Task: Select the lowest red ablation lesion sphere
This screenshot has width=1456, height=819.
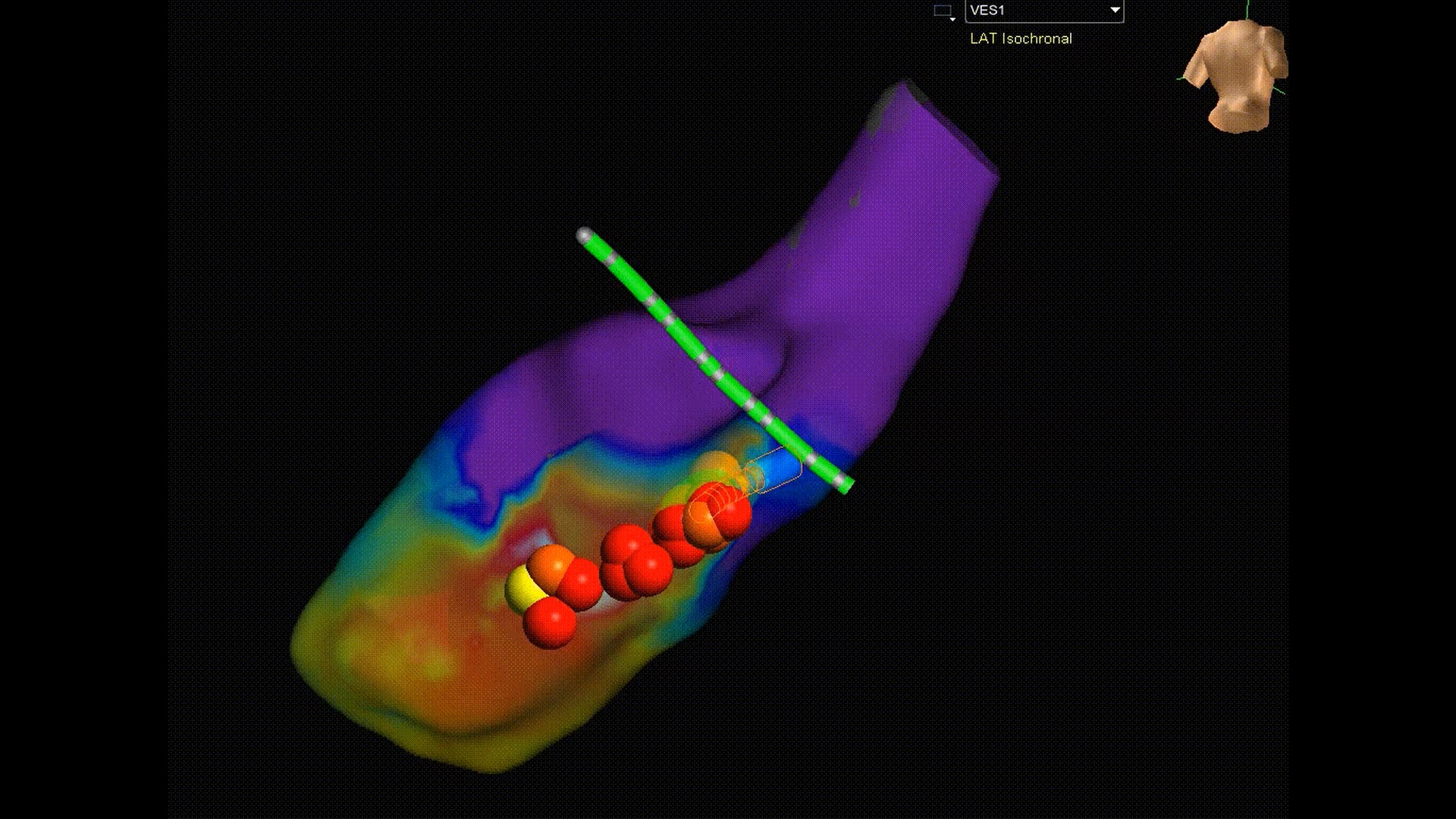Action: 550,623
